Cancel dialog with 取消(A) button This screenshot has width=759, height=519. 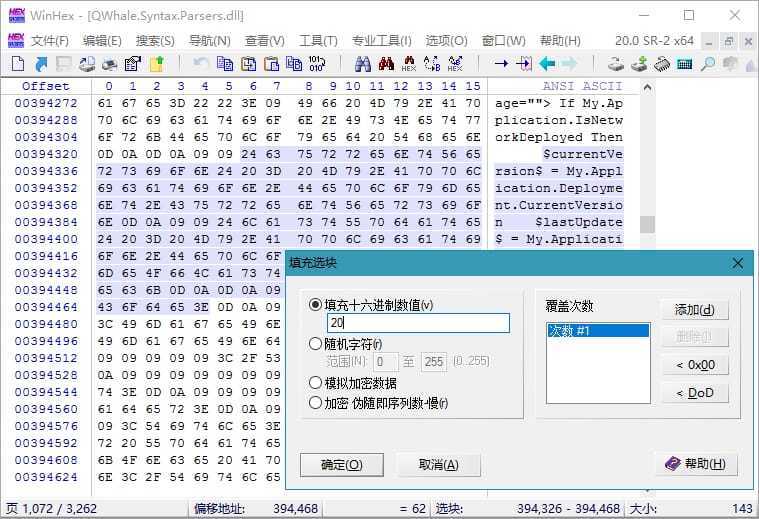(x=439, y=465)
